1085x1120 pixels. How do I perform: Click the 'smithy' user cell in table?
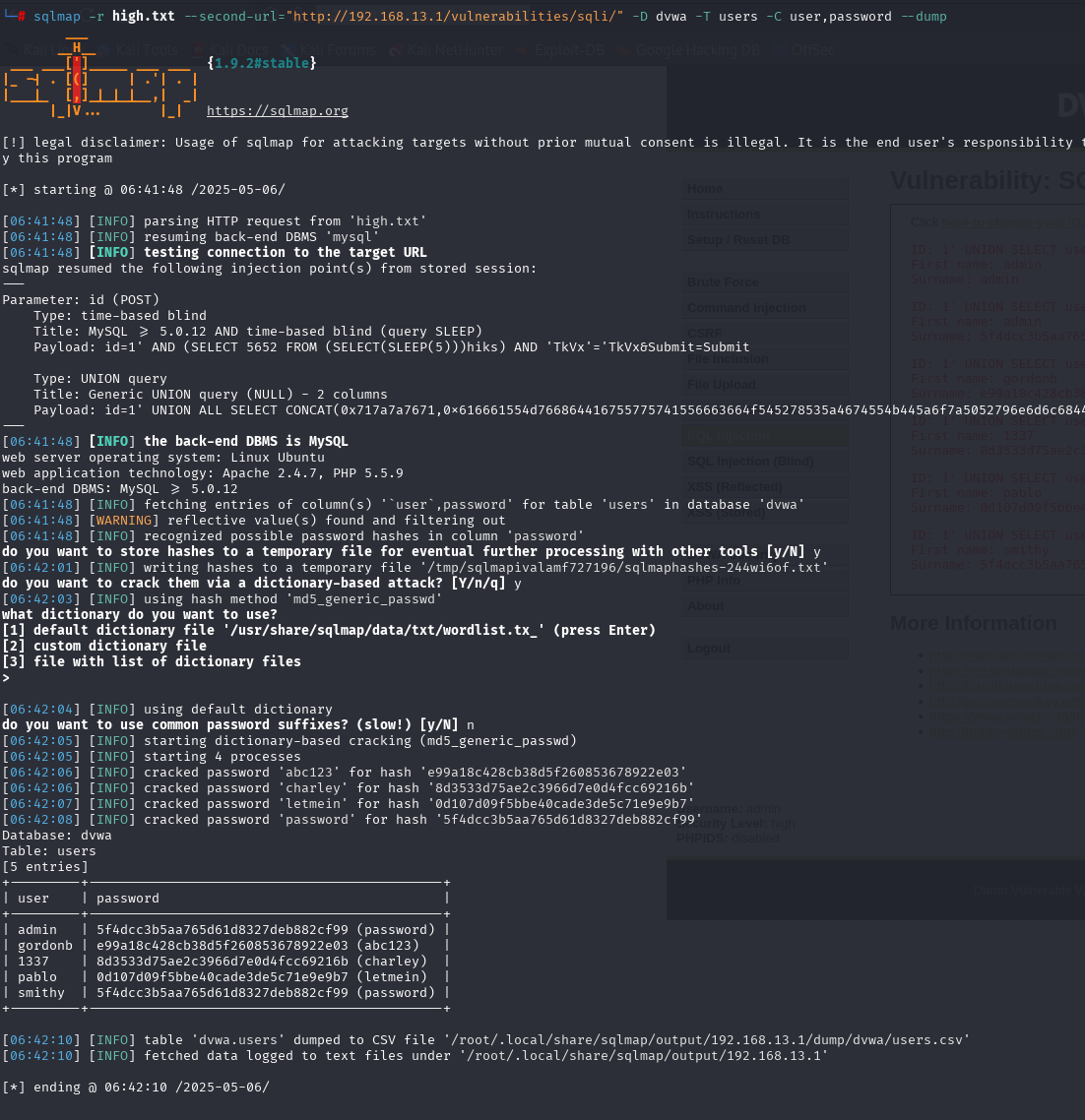41,992
